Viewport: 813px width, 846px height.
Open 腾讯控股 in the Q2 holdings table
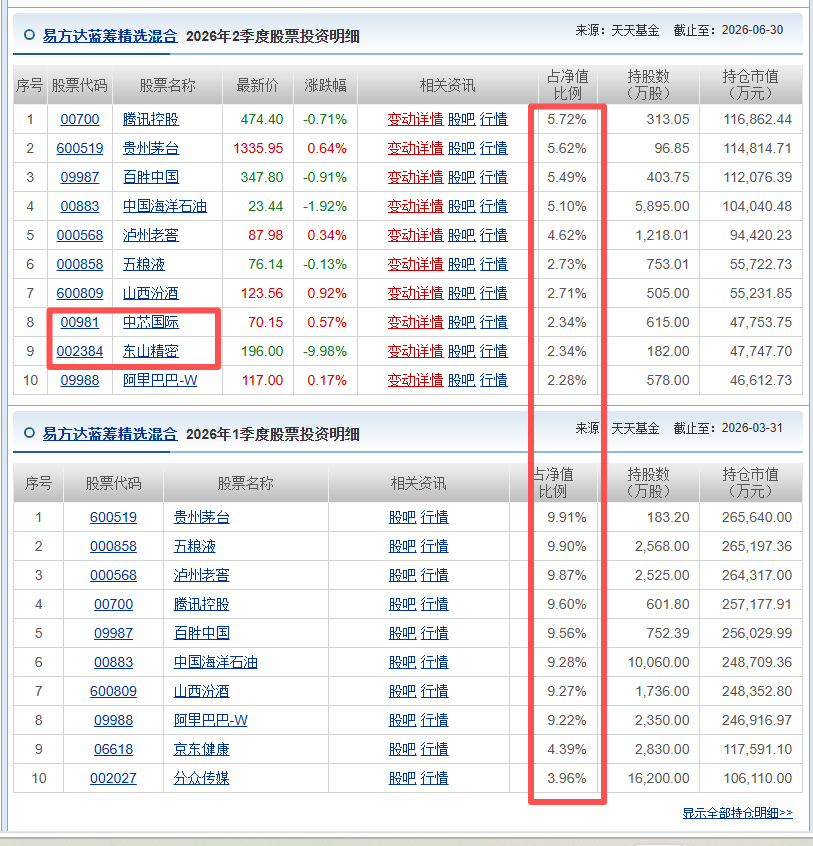pyautogui.click(x=151, y=119)
